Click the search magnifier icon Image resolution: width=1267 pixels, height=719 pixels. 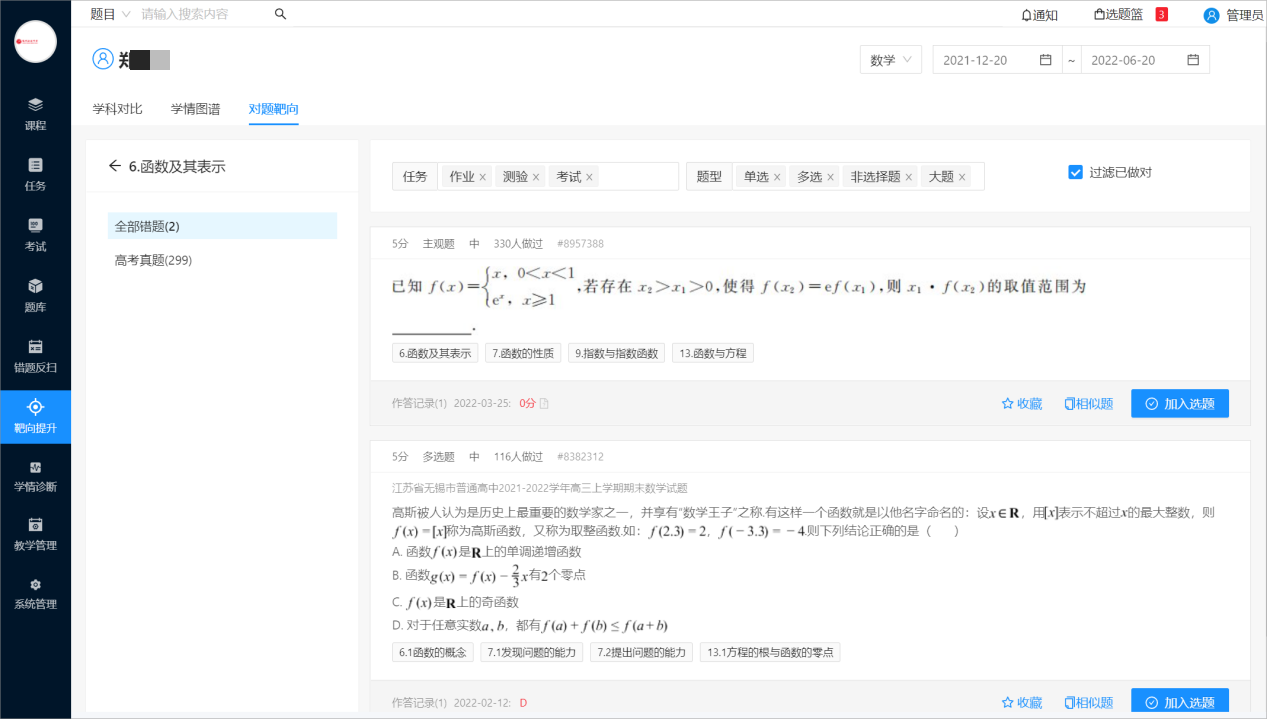280,14
